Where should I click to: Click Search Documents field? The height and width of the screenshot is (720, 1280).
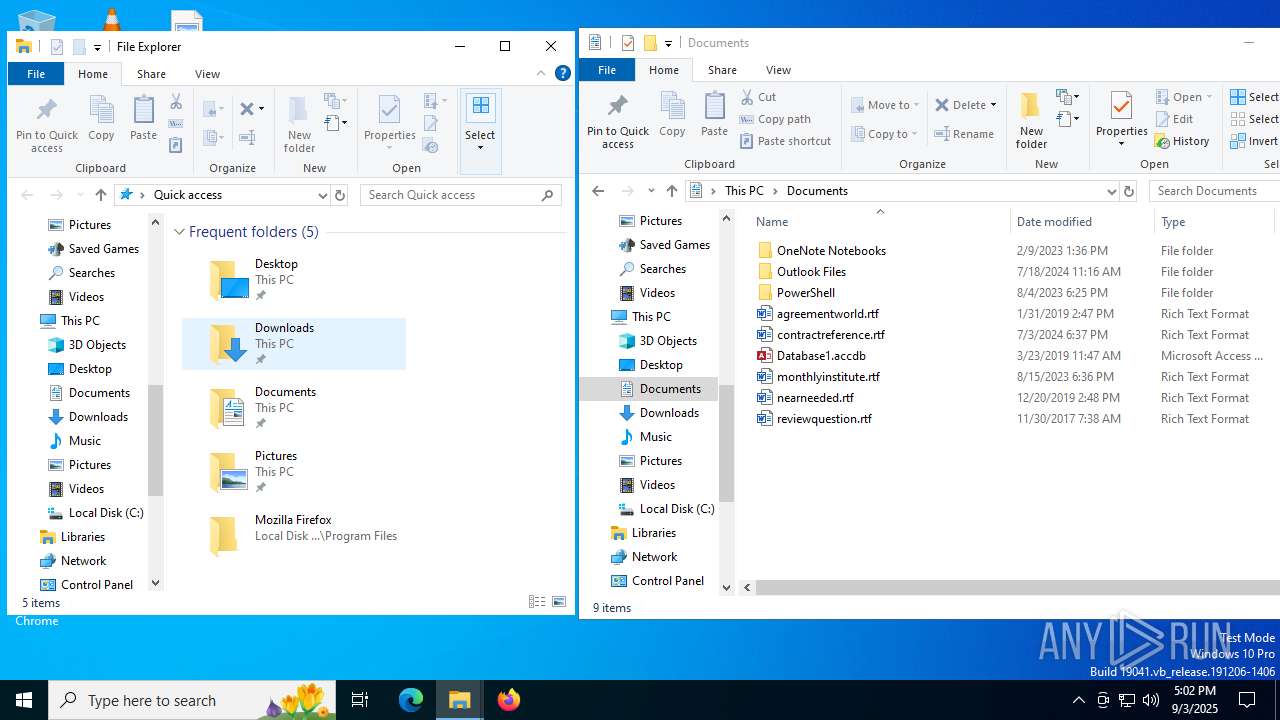click(1214, 191)
